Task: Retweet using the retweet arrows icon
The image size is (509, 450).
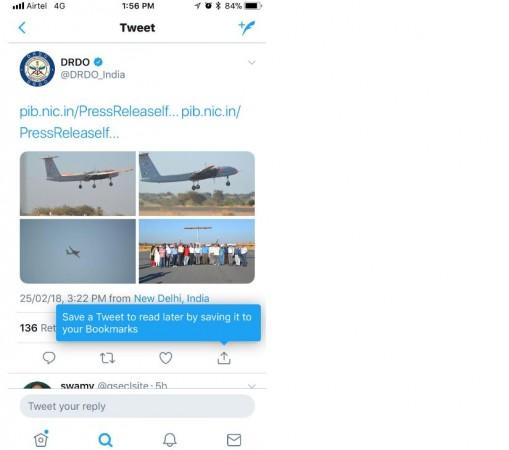Action: (x=107, y=358)
